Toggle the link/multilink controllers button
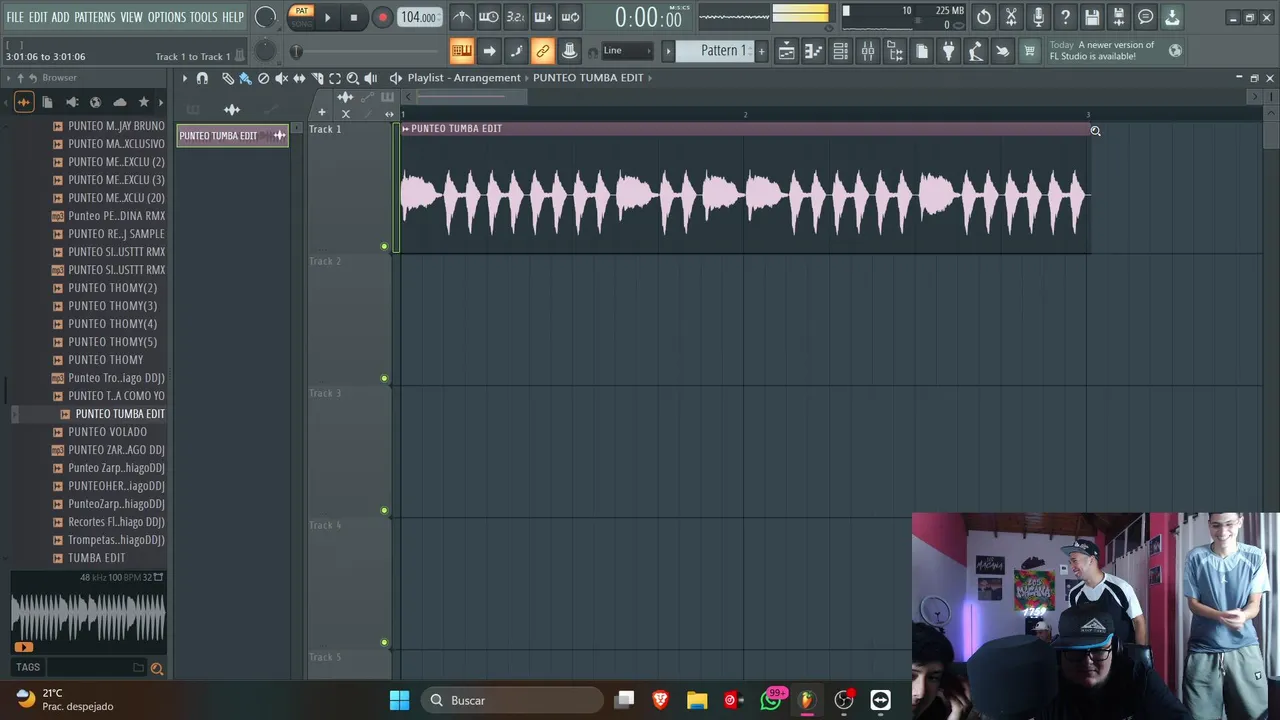This screenshot has width=1280, height=720. (x=542, y=51)
